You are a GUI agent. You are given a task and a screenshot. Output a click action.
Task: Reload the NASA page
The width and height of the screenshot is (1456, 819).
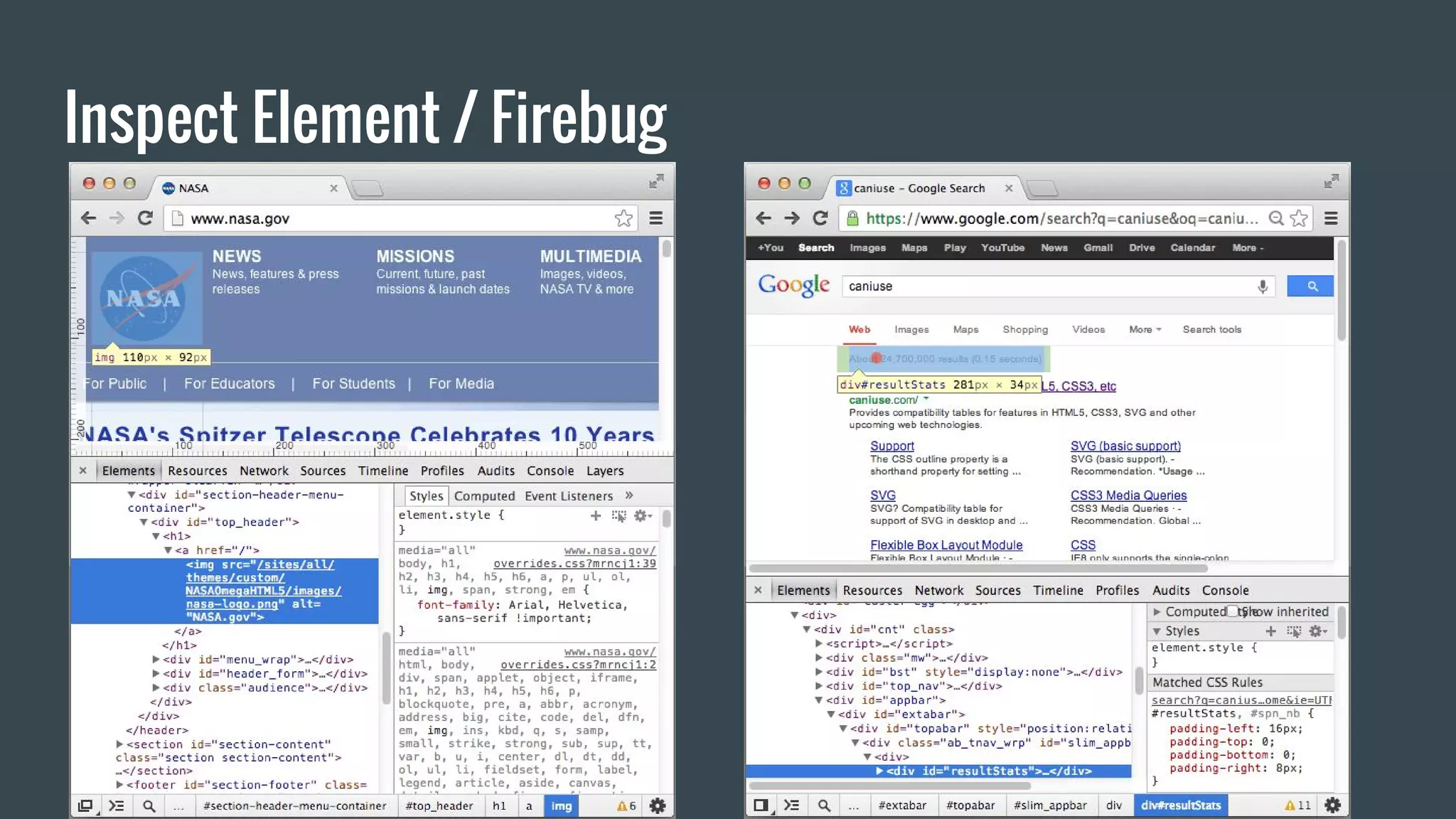pos(145,218)
